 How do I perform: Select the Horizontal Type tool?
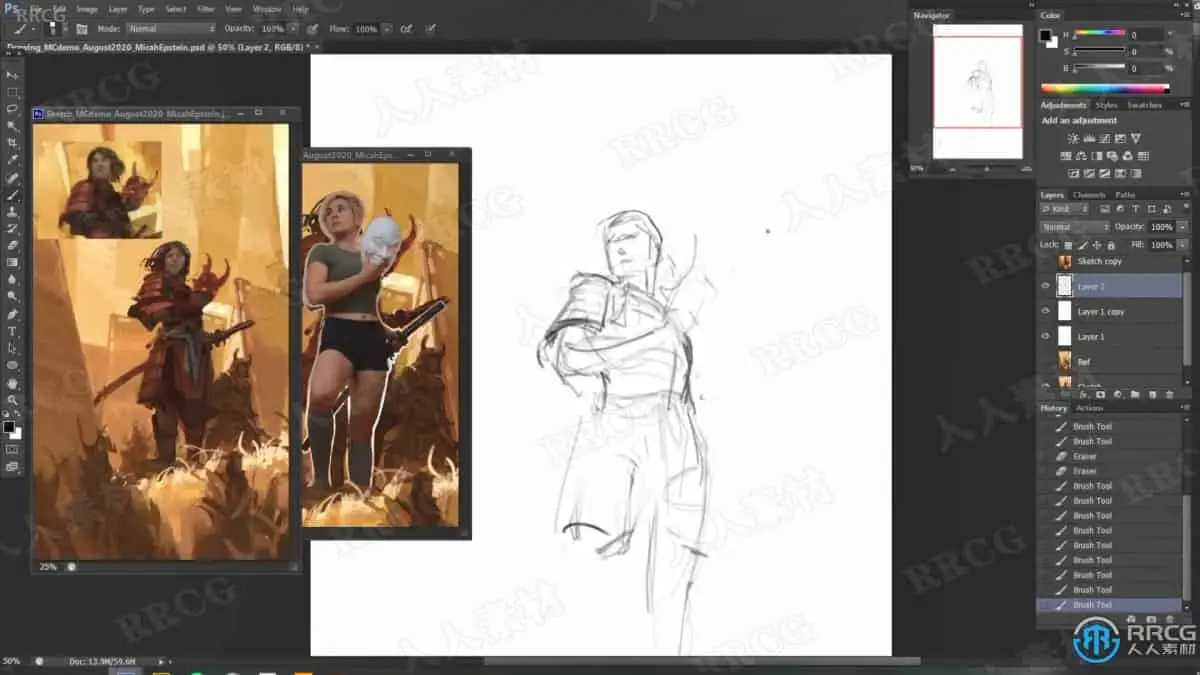[13, 331]
